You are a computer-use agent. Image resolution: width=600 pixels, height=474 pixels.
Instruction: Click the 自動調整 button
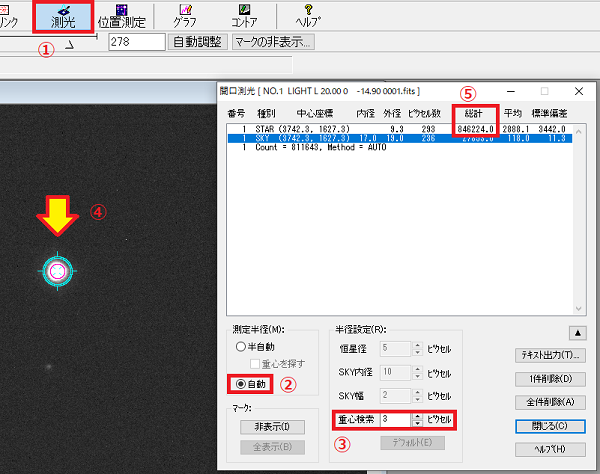tap(197, 42)
